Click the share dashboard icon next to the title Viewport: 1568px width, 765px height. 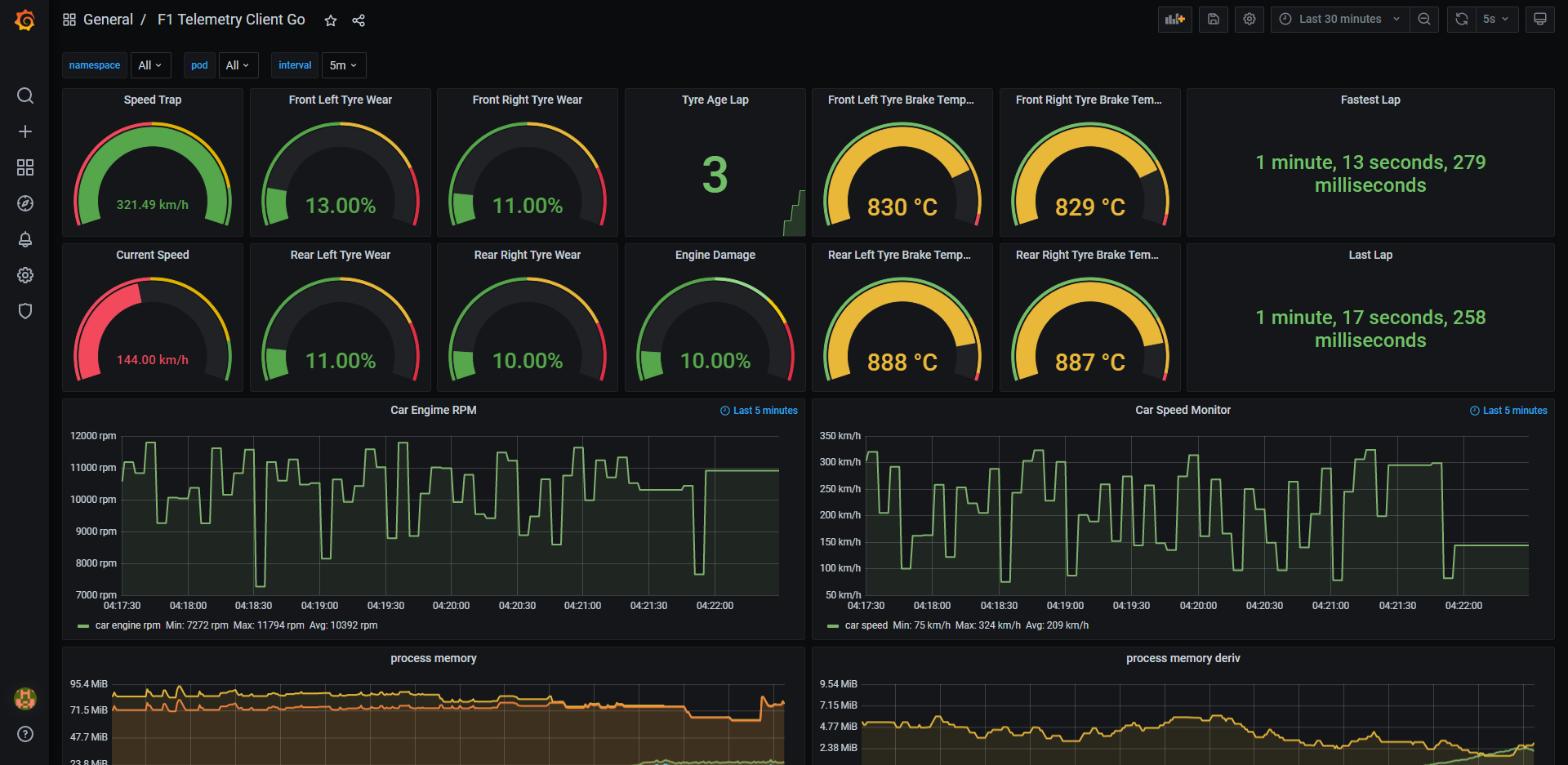point(359,20)
